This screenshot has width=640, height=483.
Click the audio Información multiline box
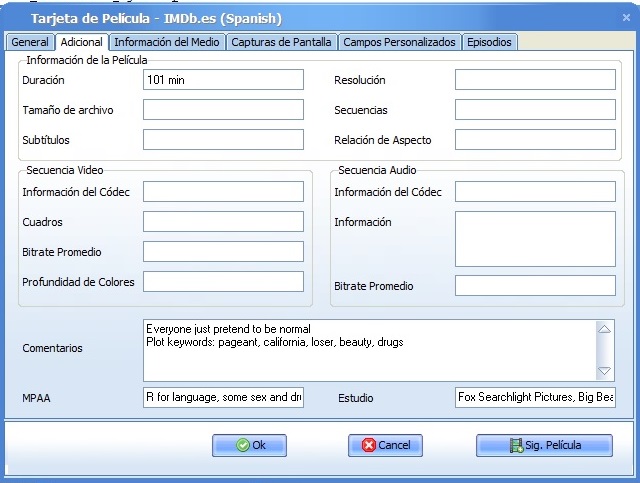535,238
